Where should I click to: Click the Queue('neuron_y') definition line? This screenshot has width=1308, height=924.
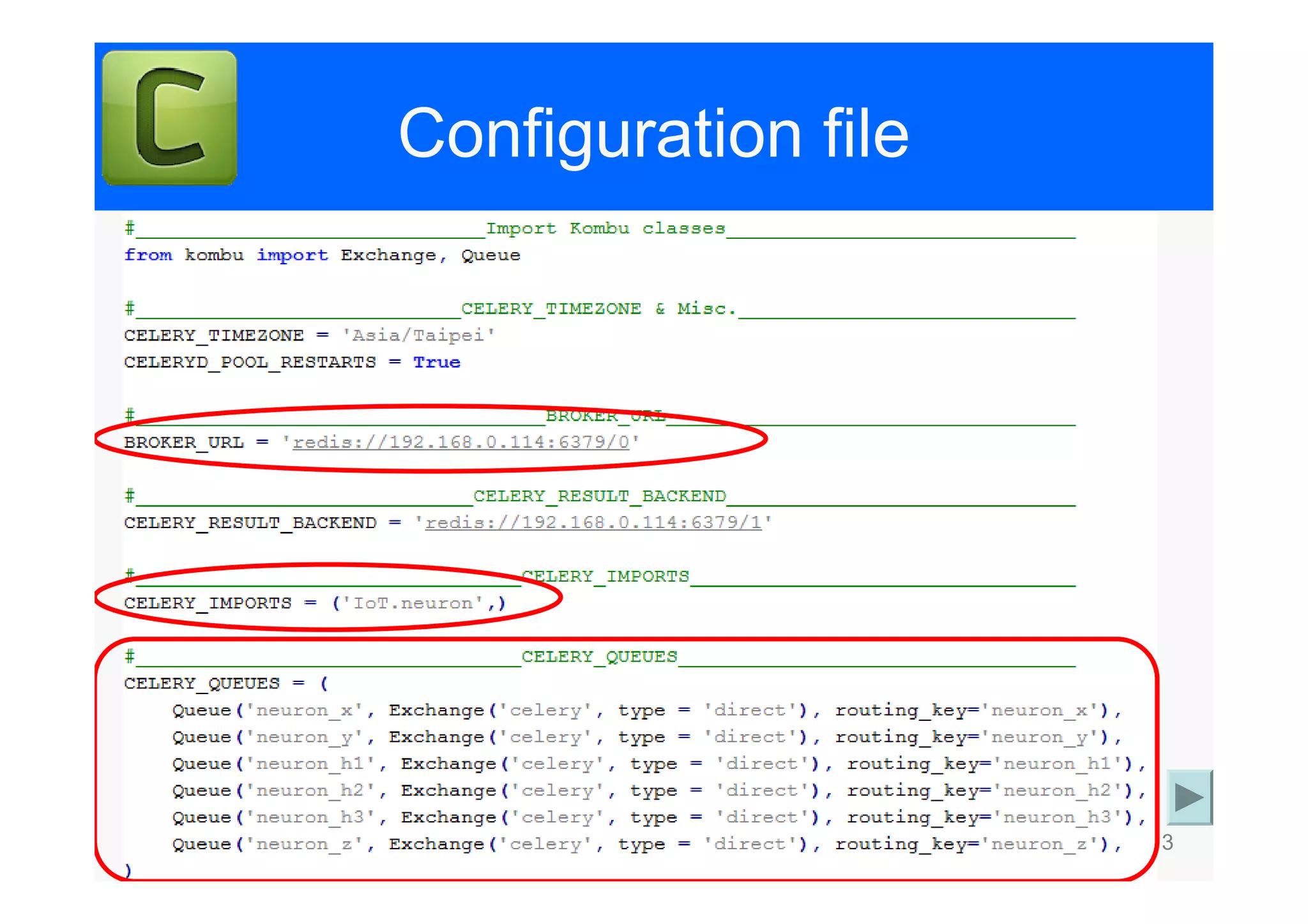click(647, 738)
